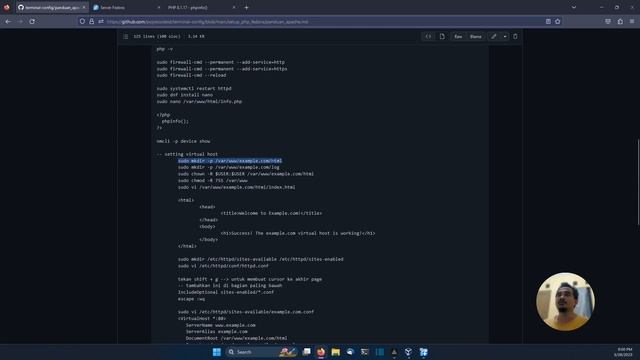The width and height of the screenshot is (640, 360).
Task: Delete this file with trash icon
Action: click(x=515, y=36)
